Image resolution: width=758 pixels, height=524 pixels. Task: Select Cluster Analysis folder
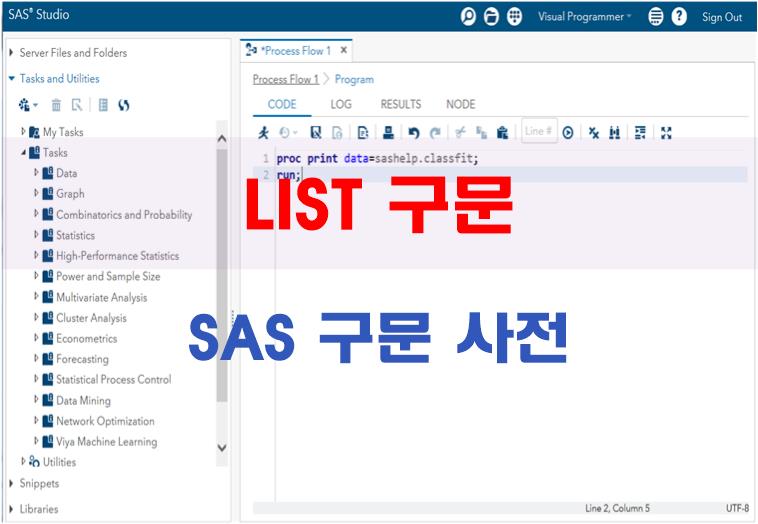[91, 318]
